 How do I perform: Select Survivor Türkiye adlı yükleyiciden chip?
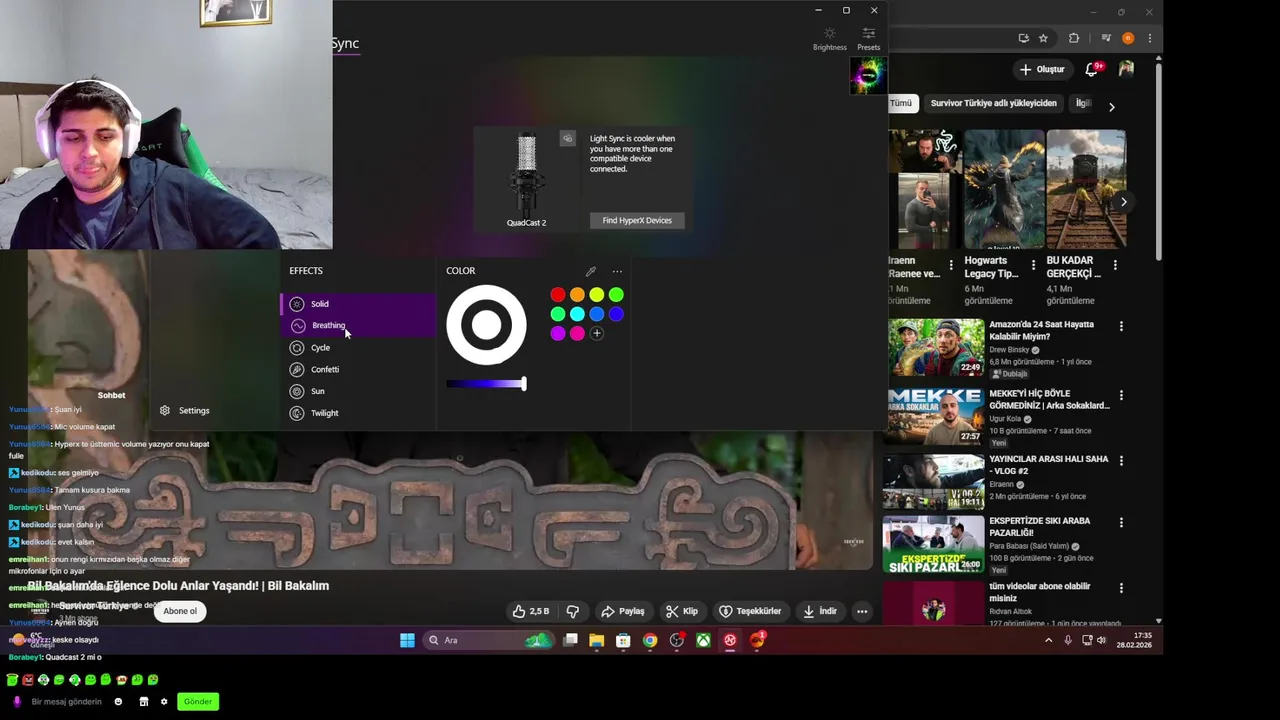point(993,103)
